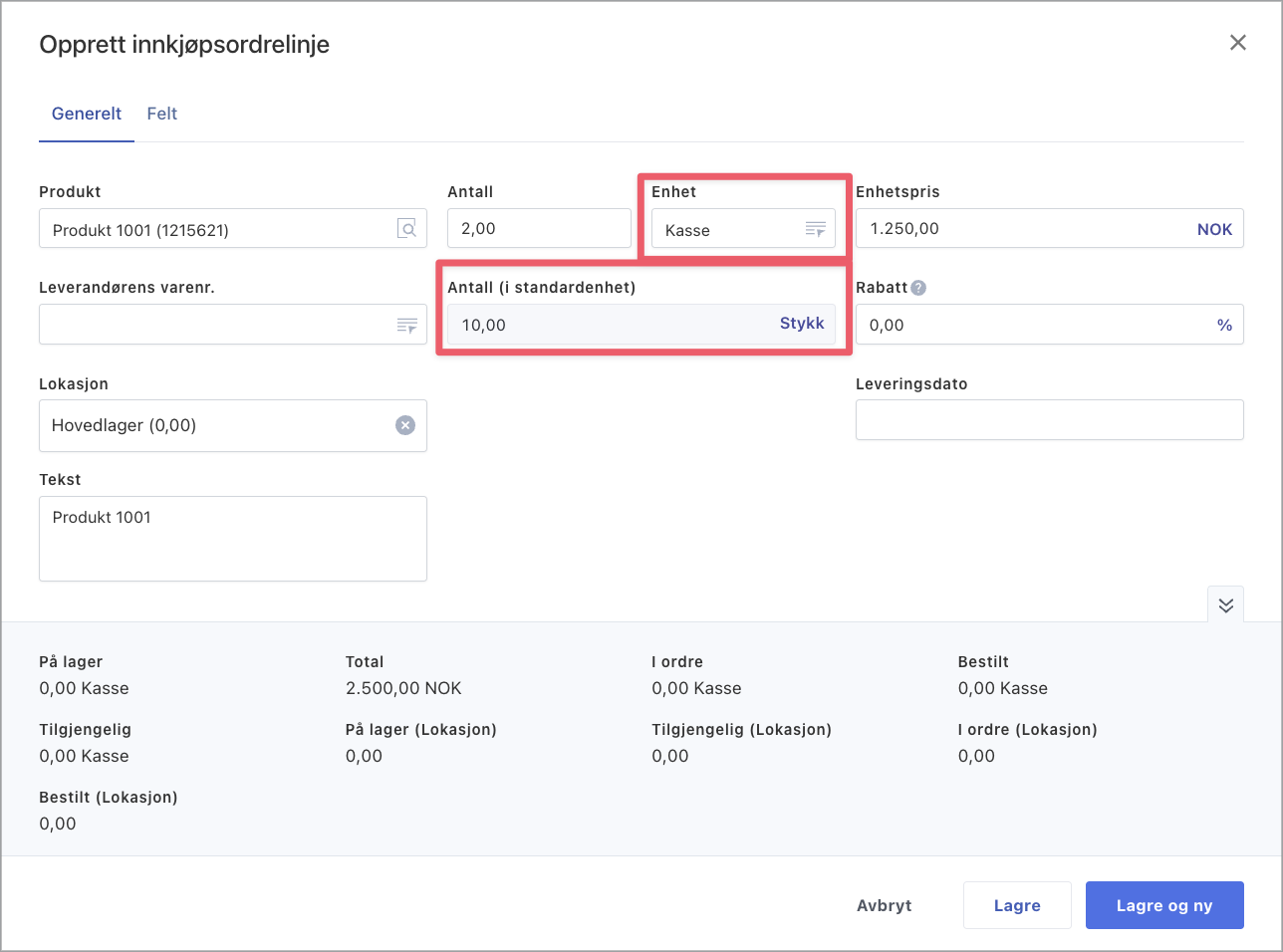This screenshot has height=952, width=1283.
Task: Open the Enhet list icon
Action: click(x=815, y=230)
